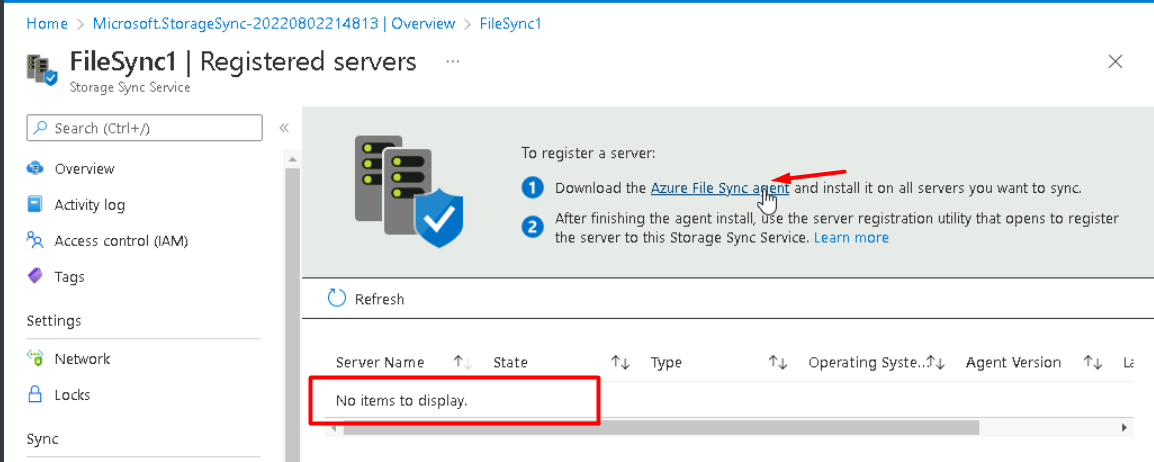This screenshot has height=462, width=1154.
Task: Open the Overview page icon in sidebar
Action: pos(35,168)
